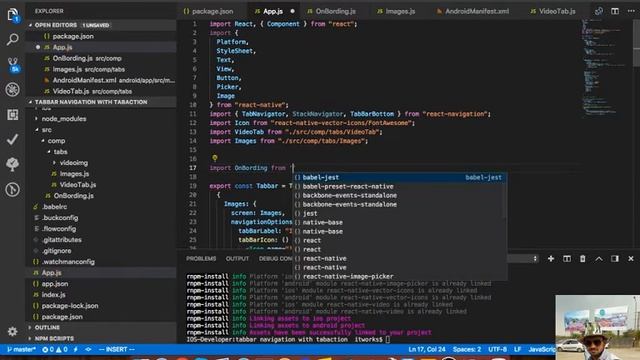Click the circular icon below the tree icon
The height and width of the screenshot is (360, 640).
pyautogui.click(x=13, y=189)
